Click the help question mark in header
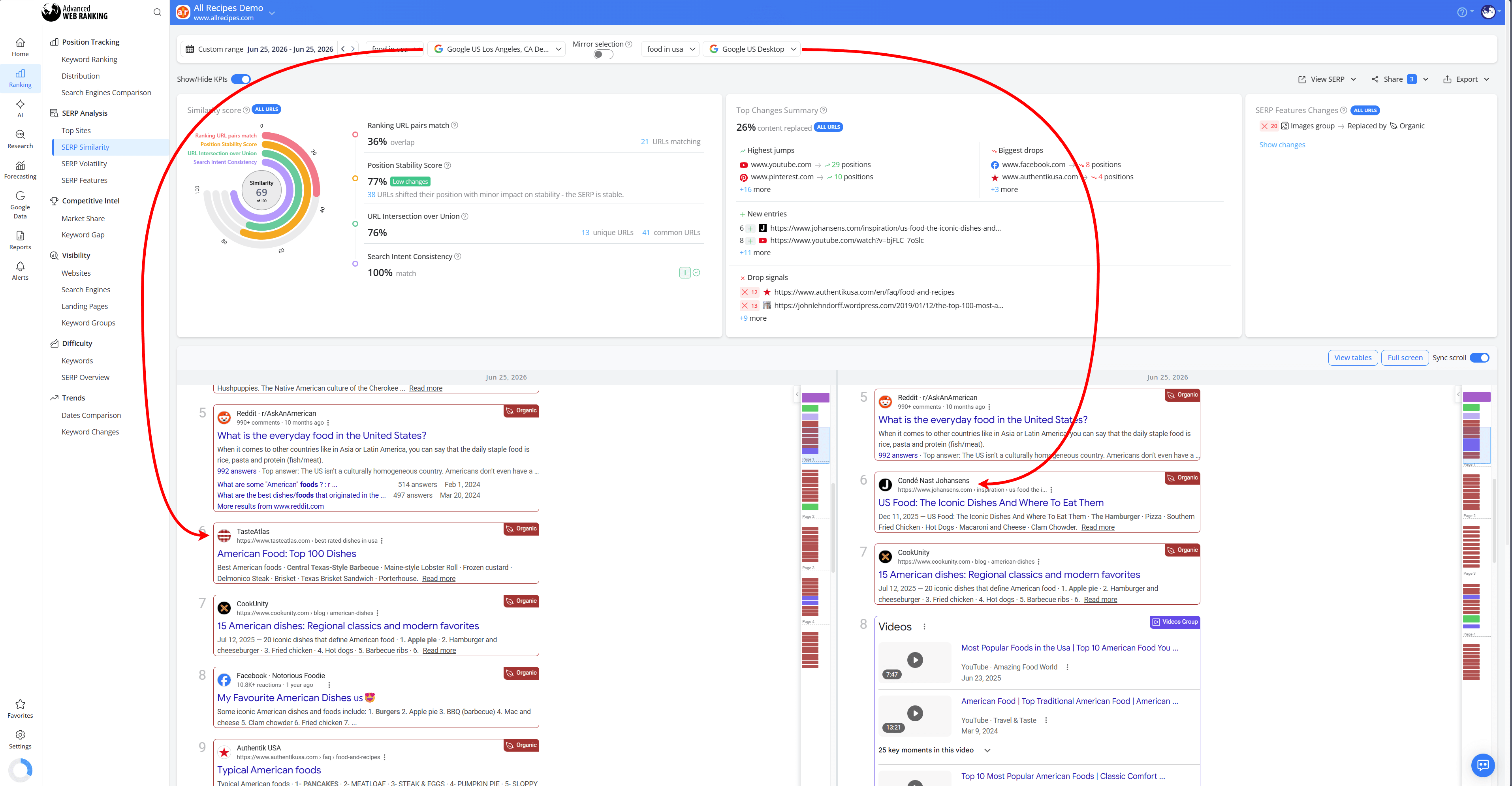This screenshot has height=786, width=1512. pyautogui.click(x=1461, y=12)
